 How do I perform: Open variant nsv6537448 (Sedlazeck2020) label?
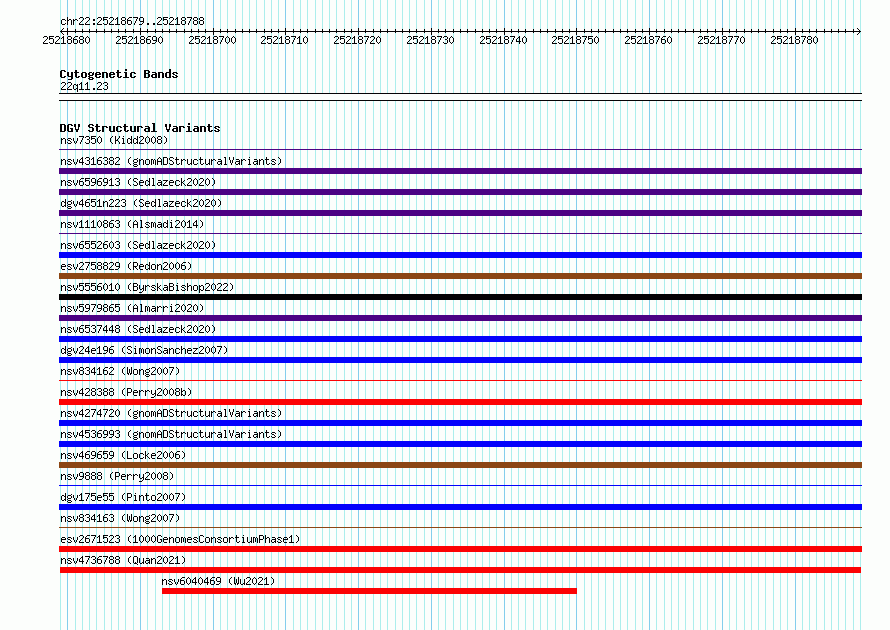click(x=138, y=329)
